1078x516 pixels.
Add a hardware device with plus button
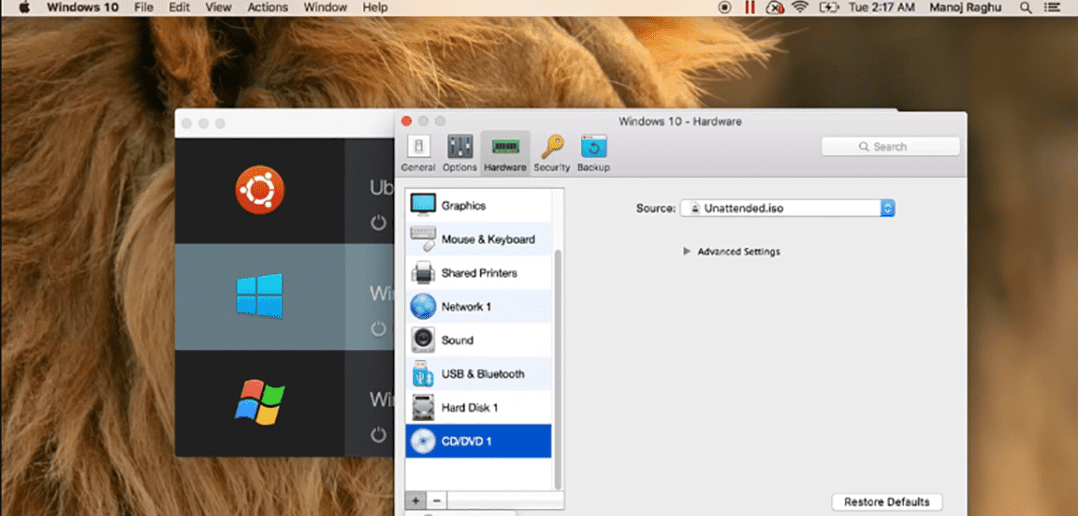(x=415, y=500)
